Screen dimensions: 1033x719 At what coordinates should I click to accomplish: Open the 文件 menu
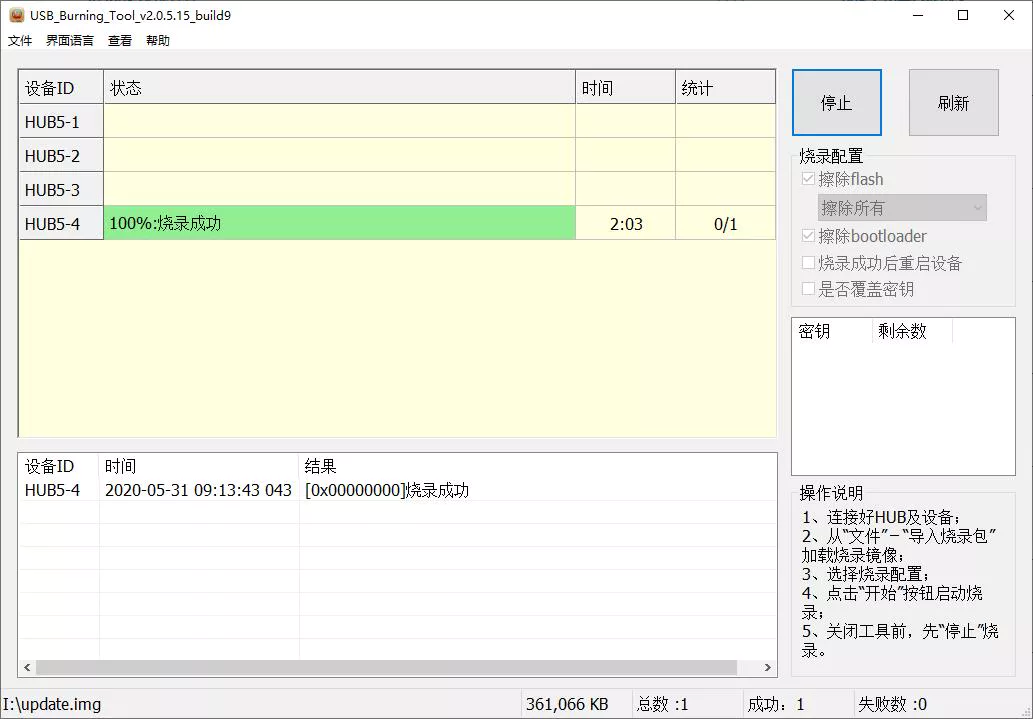pyautogui.click(x=20, y=41)
